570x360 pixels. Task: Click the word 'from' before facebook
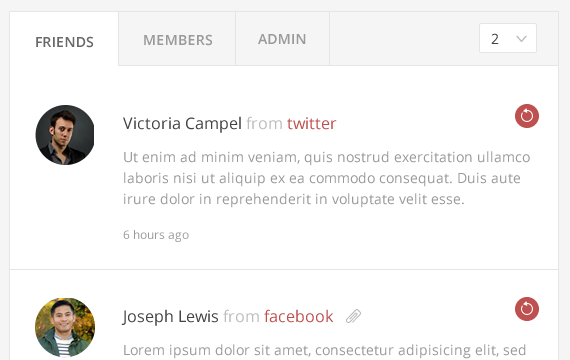241,316
